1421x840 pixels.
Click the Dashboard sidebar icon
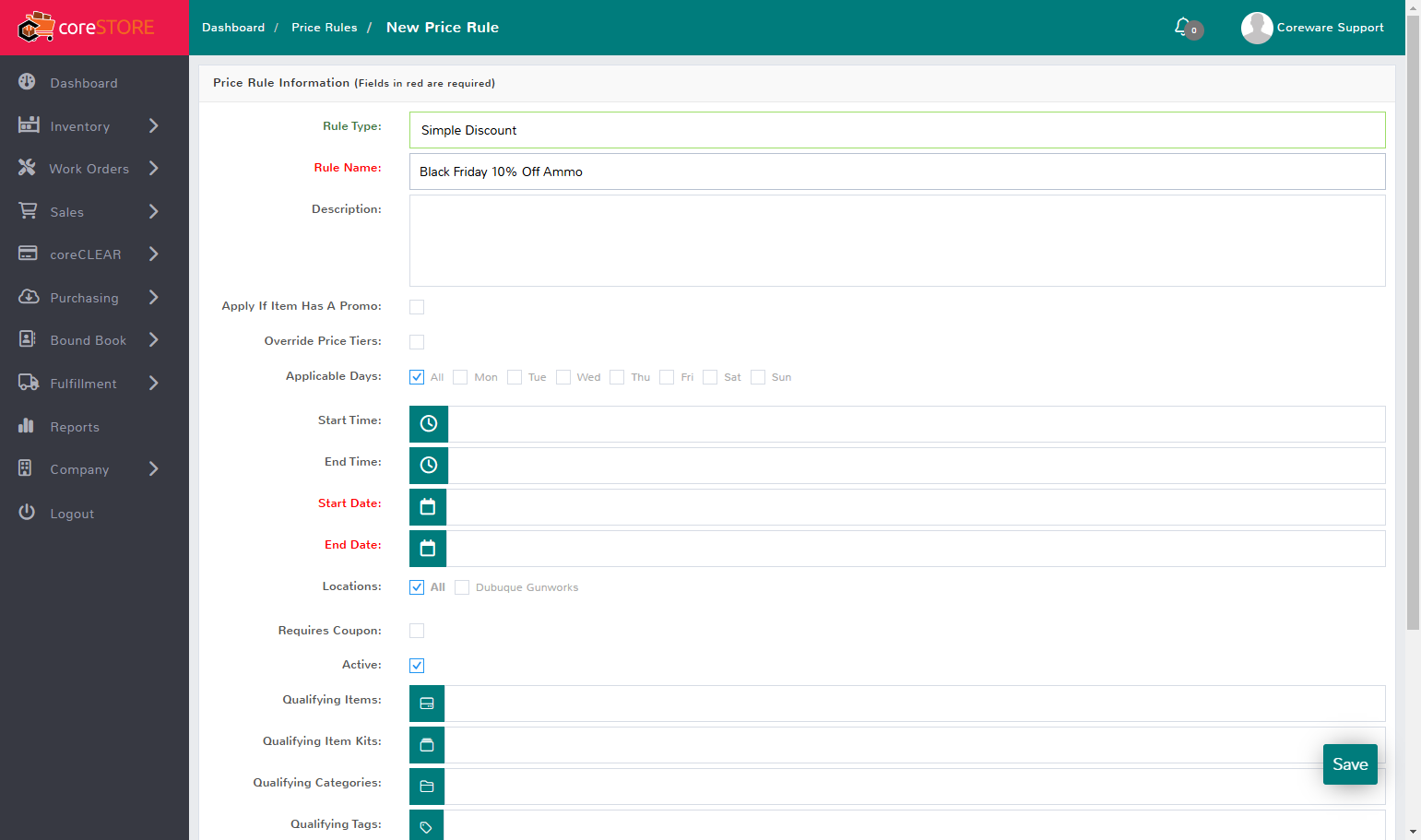pyautogui.click(x=28, y=82)
